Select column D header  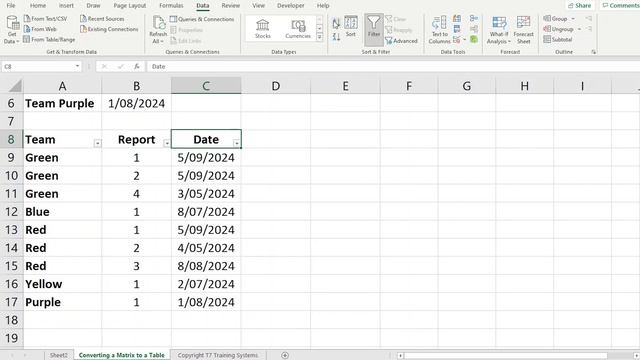[x=276, y=86]
